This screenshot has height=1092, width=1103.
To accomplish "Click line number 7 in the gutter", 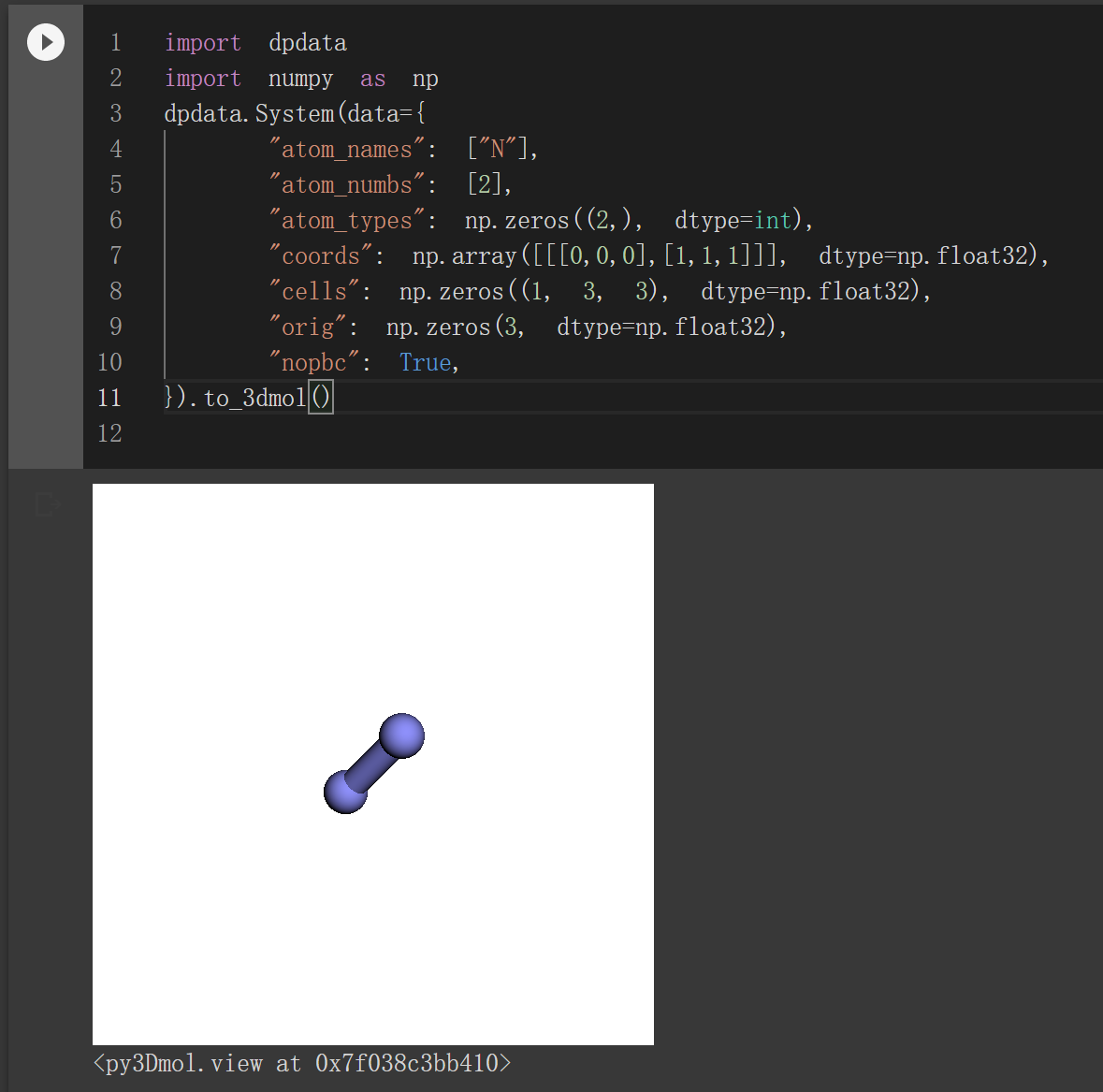I will [x=116, y=255].
